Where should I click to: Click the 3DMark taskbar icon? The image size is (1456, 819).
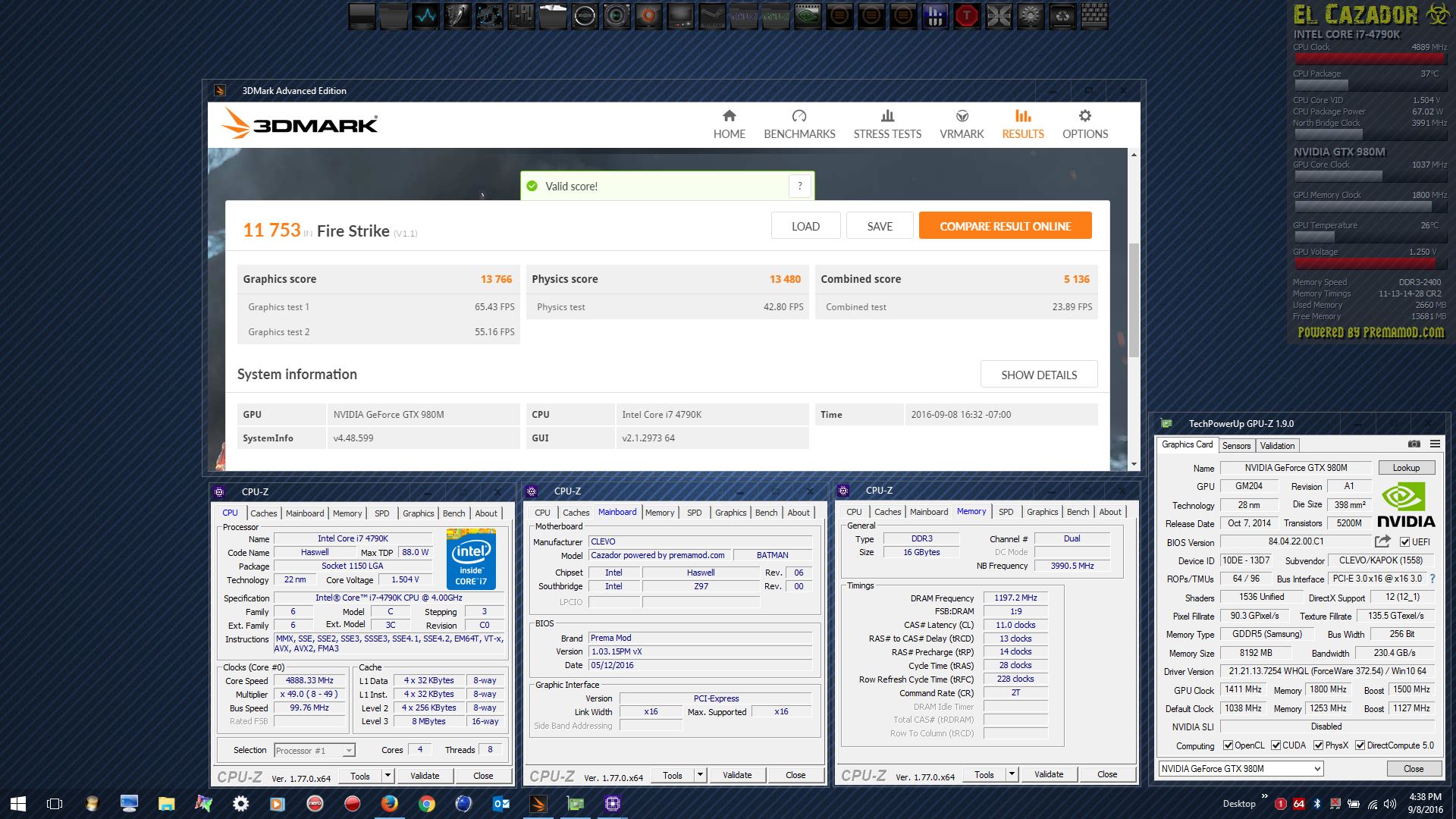point(538,804)
